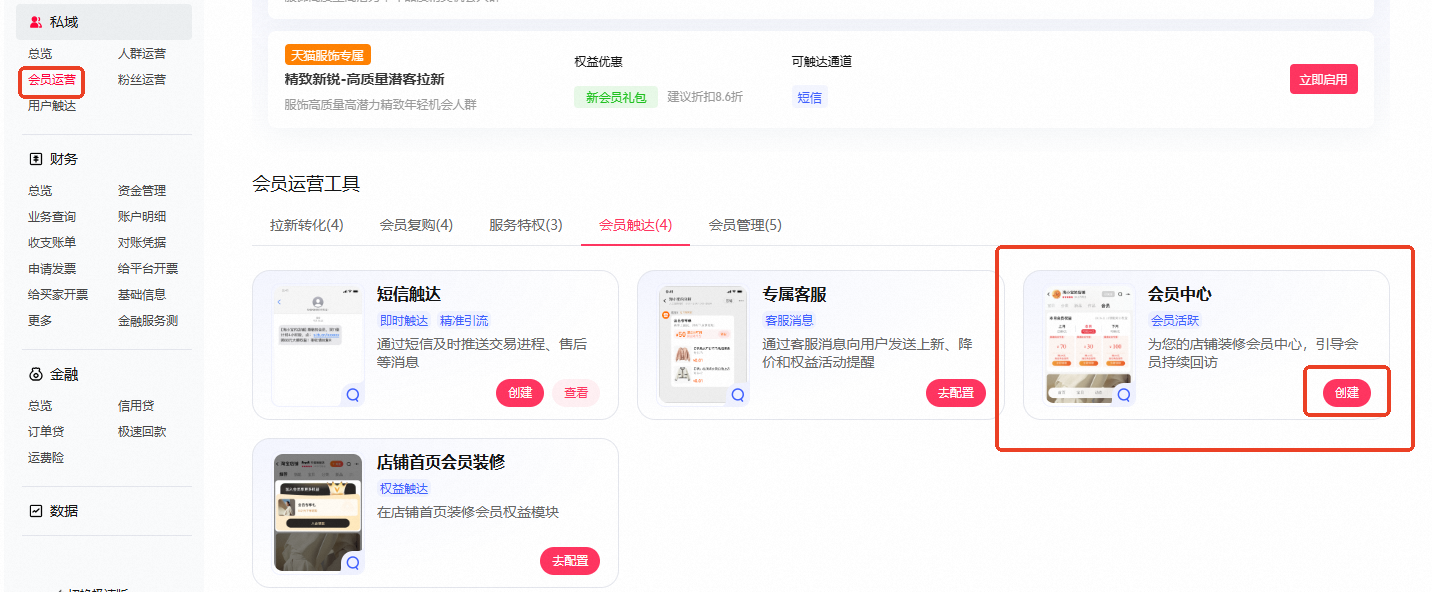This screenshot has height=592, width=1432.
Task: Open 总览 under 金融 section
Action: point(40,406)
